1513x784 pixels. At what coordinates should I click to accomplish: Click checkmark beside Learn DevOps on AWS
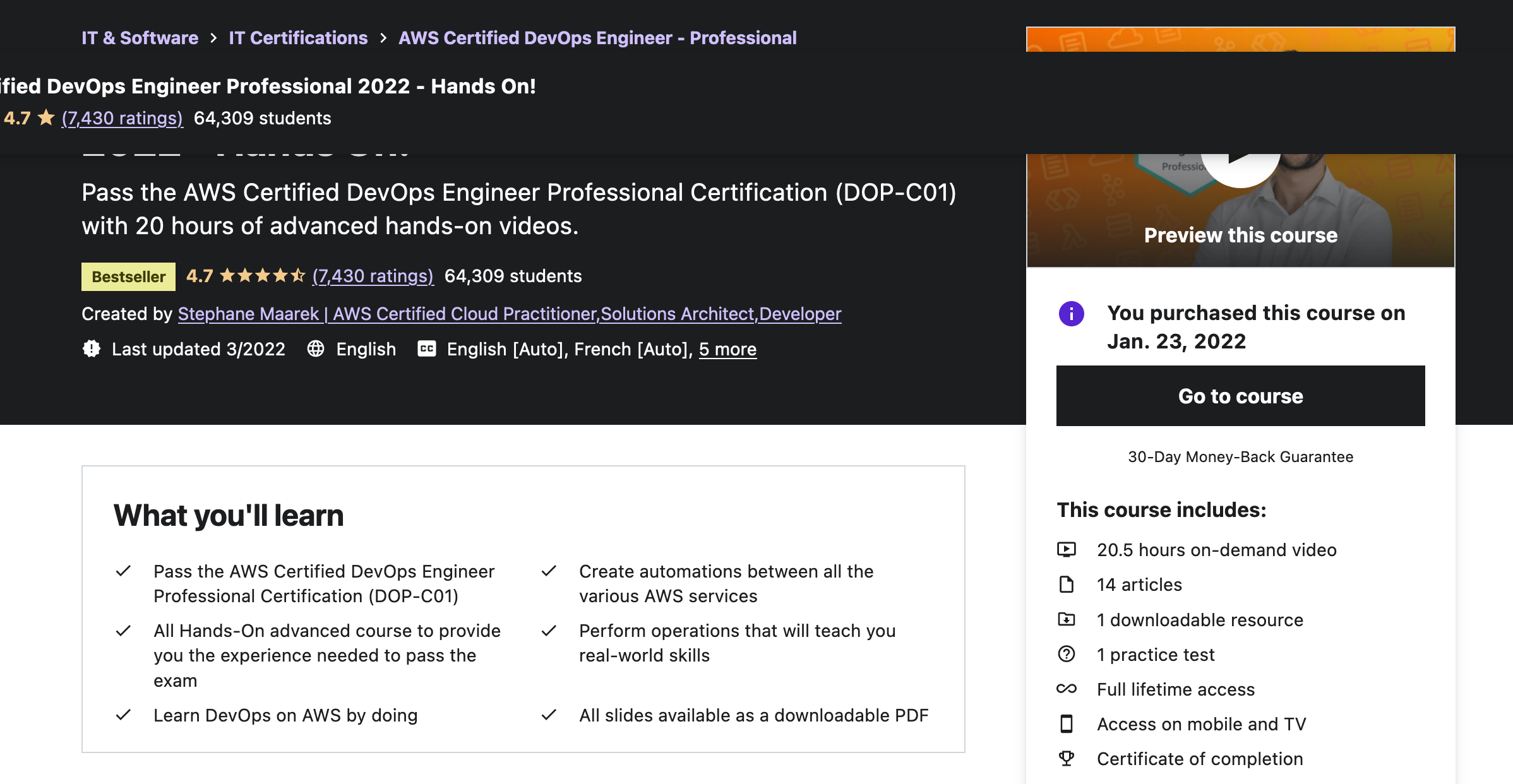(x=123, y=715)
